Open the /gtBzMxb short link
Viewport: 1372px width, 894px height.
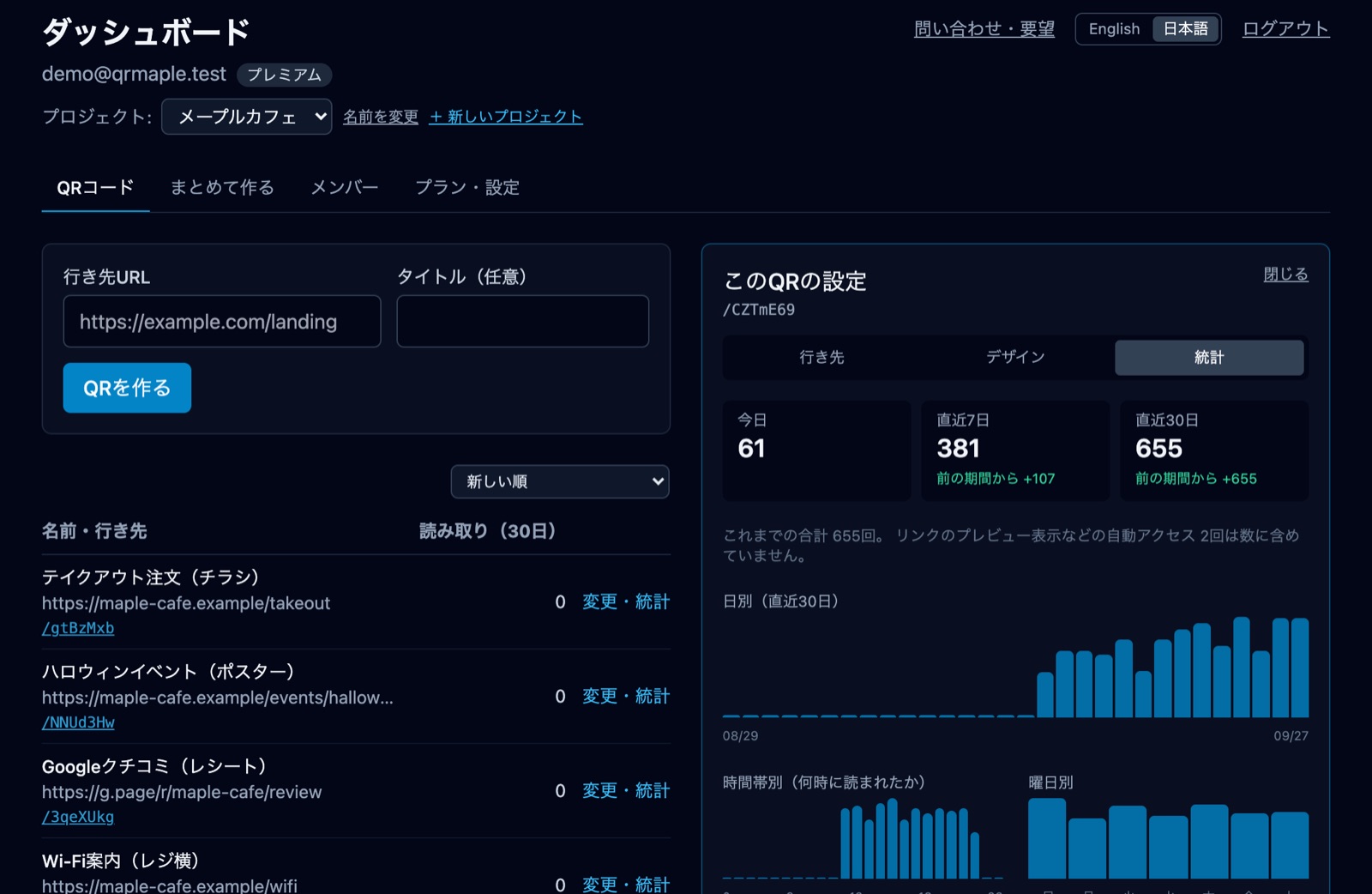(78, 628)
